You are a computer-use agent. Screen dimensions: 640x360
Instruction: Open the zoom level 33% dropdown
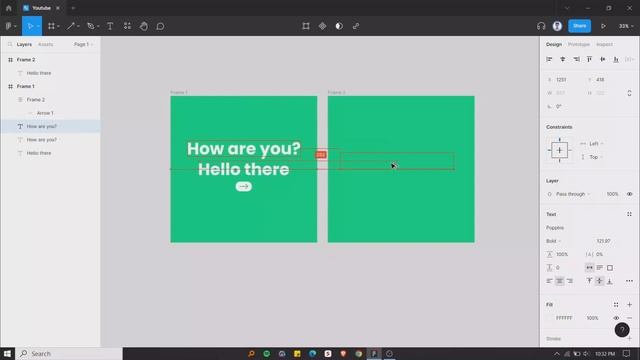[626, 26]
